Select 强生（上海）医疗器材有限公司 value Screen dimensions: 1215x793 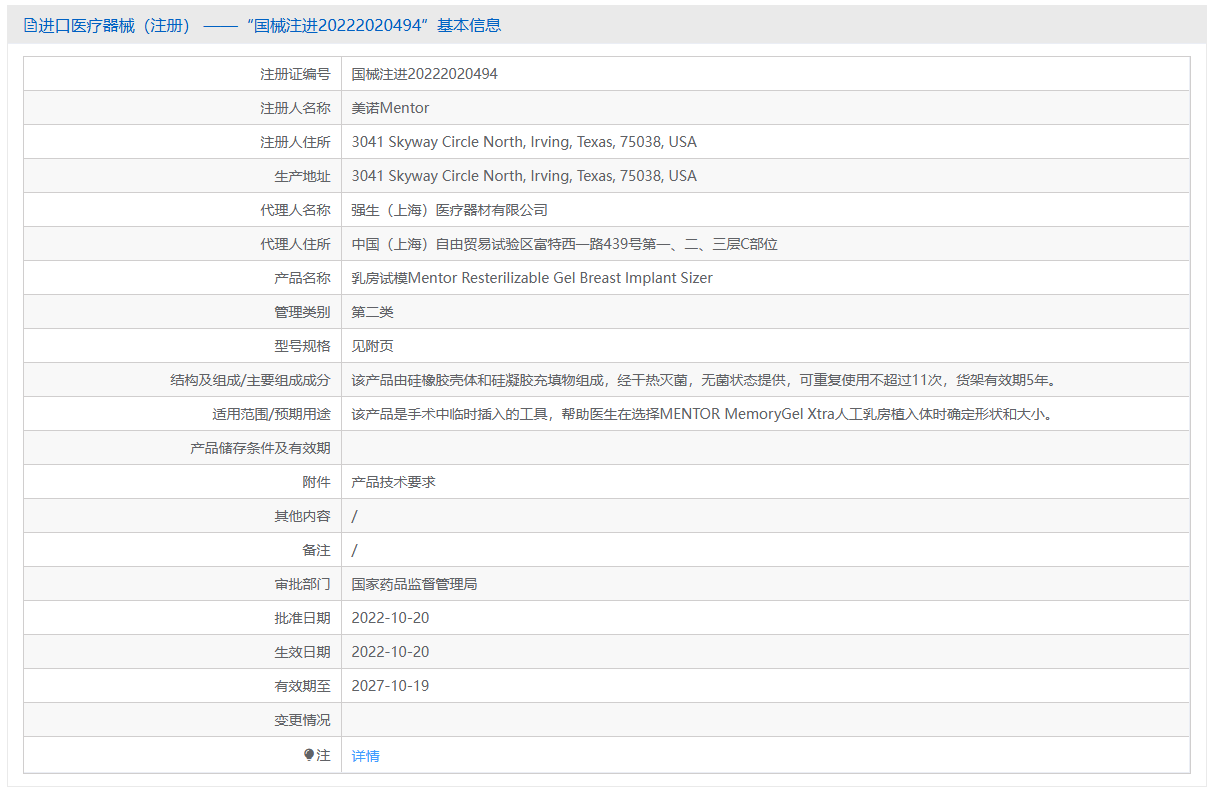[x=450, y=210]
